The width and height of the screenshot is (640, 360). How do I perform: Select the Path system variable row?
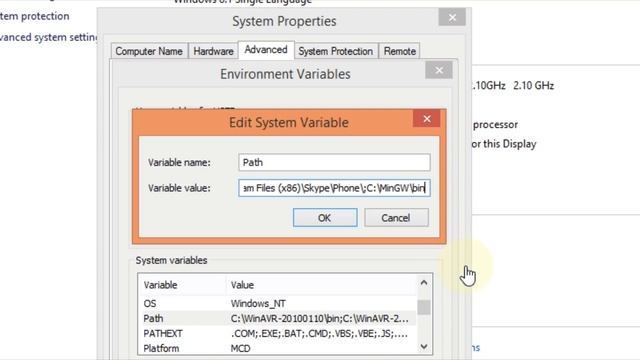coord(278,318)
